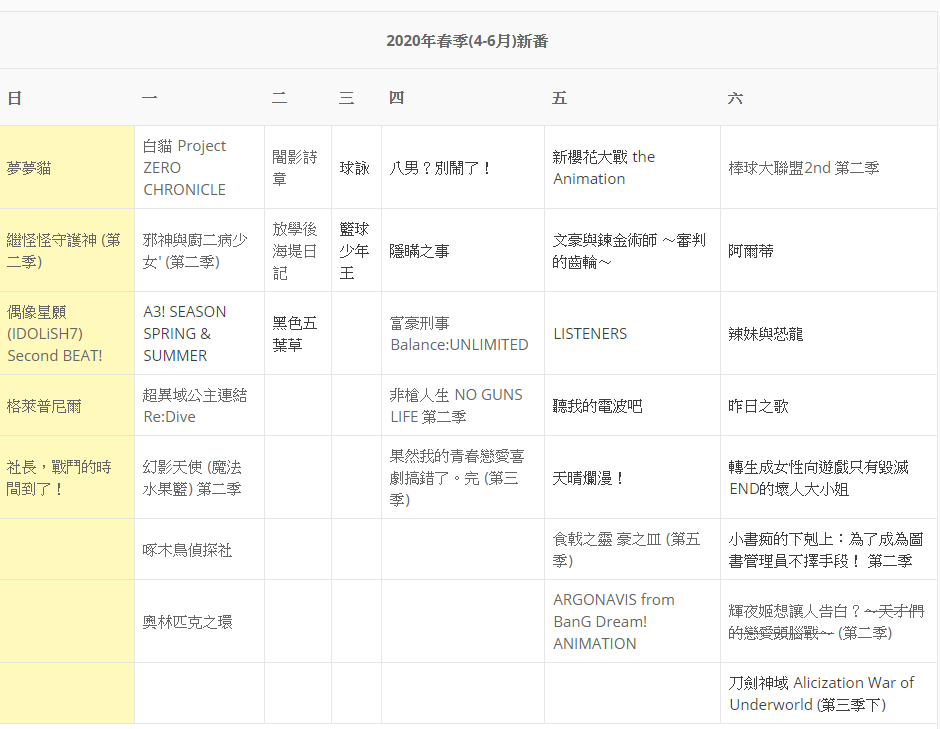
Task: Click the 八男？別鬧了！ cell
Action: [441, 168]
